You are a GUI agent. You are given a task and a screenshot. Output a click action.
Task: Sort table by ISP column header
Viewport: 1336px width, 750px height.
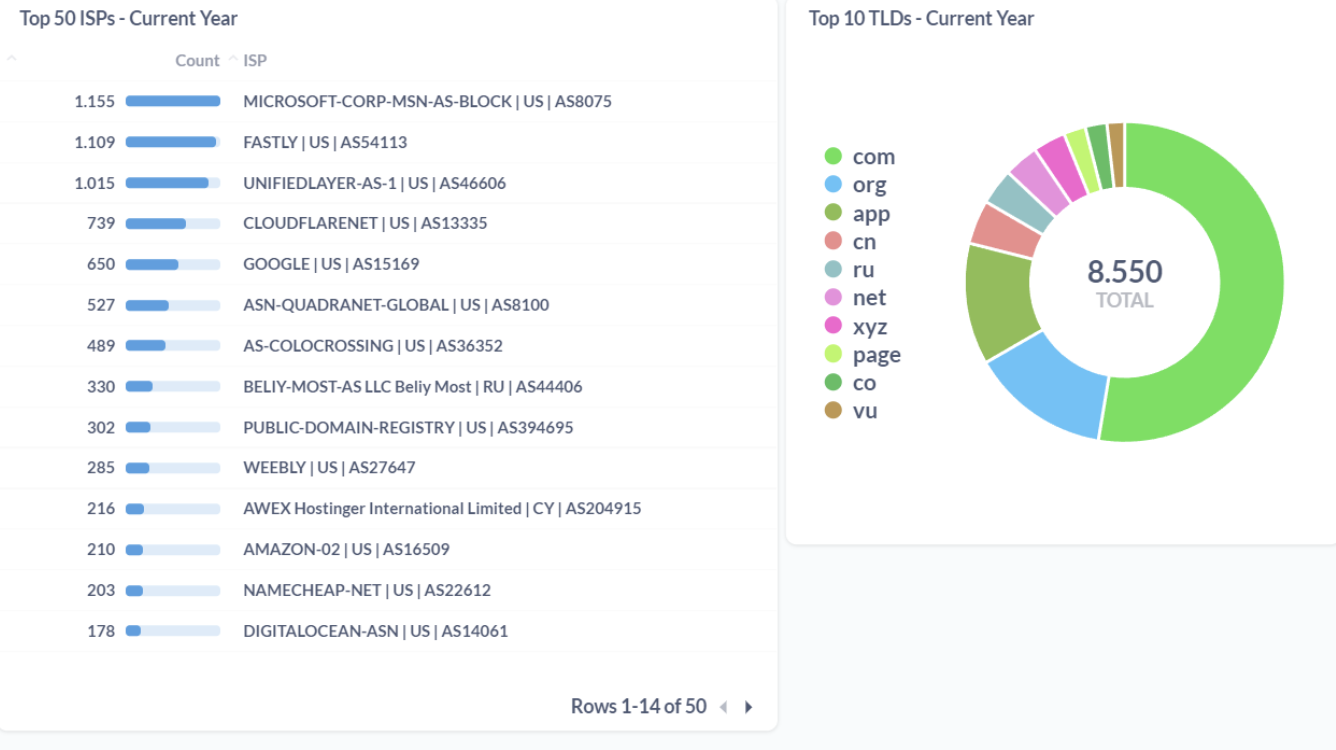pyautogui.click(x=255, y=60)
